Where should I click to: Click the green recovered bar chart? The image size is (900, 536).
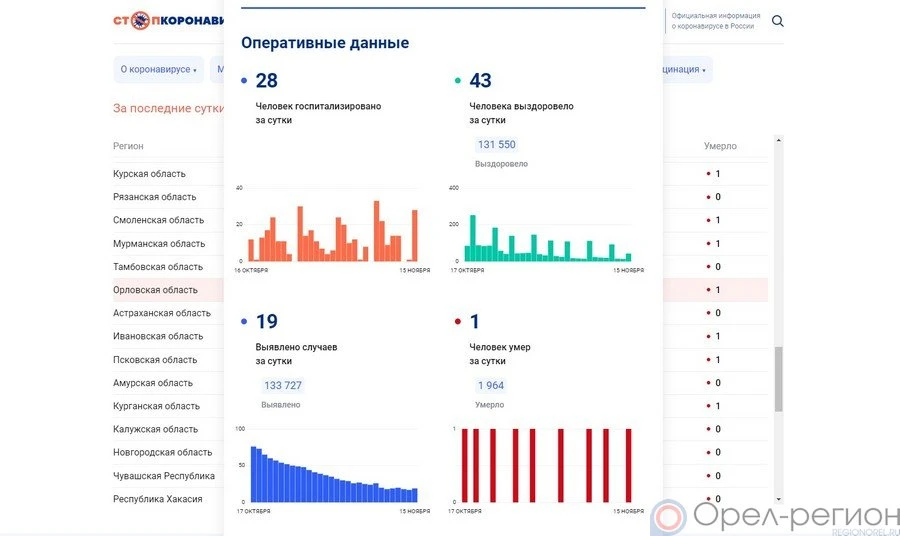[x=547, y=240]
